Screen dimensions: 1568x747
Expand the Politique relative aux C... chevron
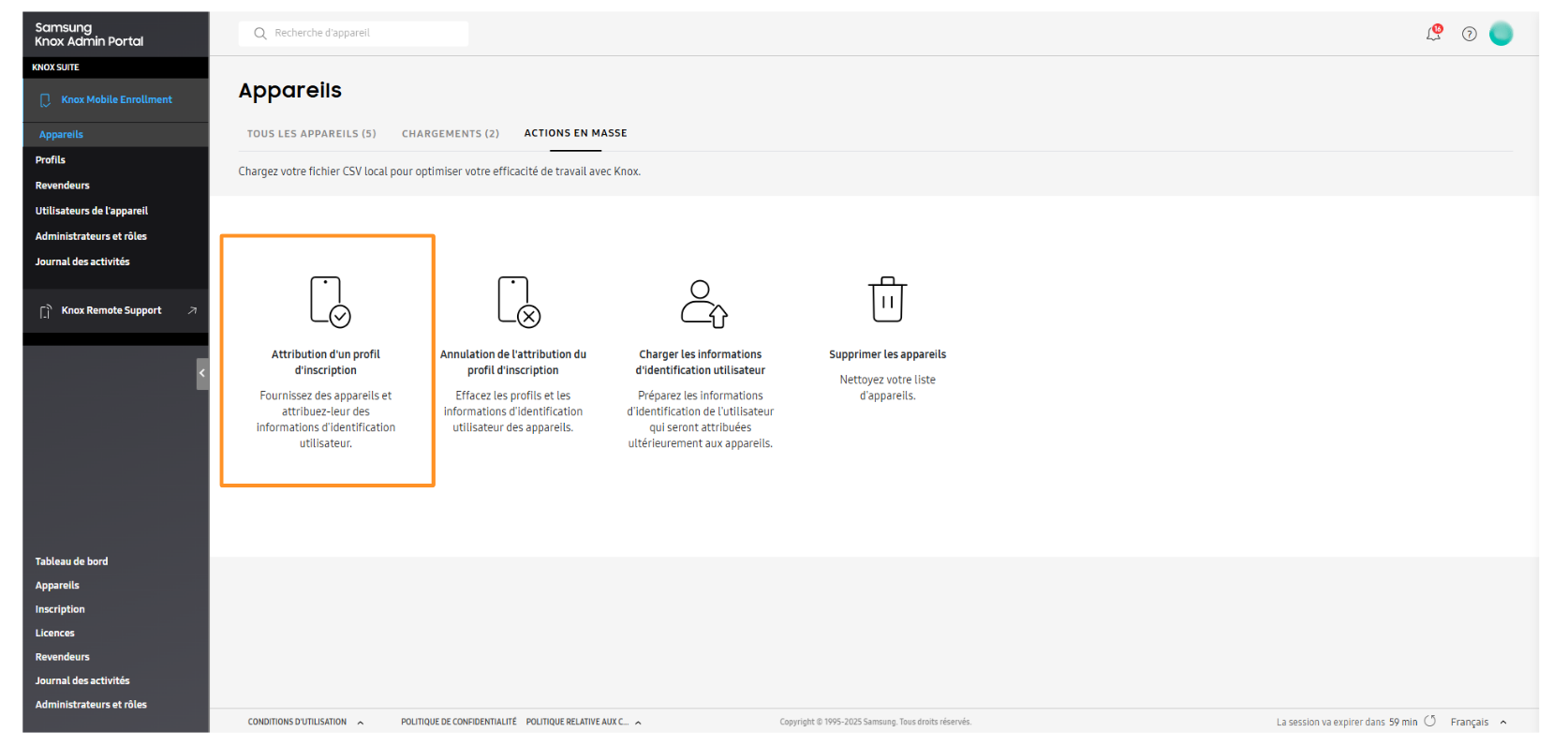pos(639,723)
